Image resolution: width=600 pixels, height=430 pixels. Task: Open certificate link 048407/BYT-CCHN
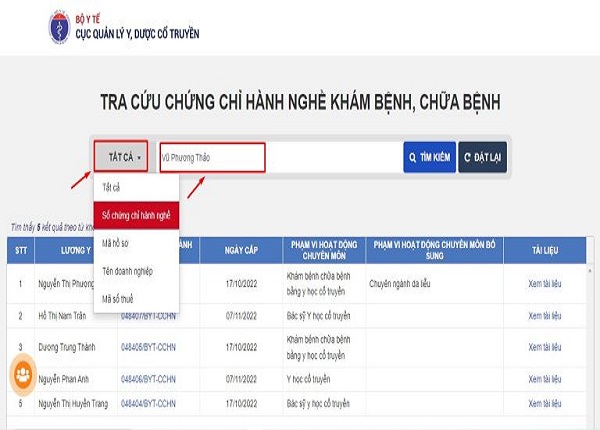click(148, 316)
